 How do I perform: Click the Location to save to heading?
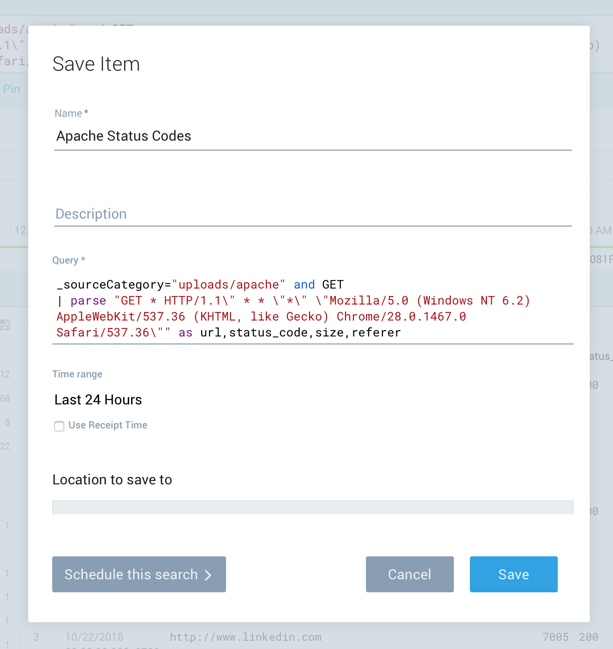[x=112, y=479]
